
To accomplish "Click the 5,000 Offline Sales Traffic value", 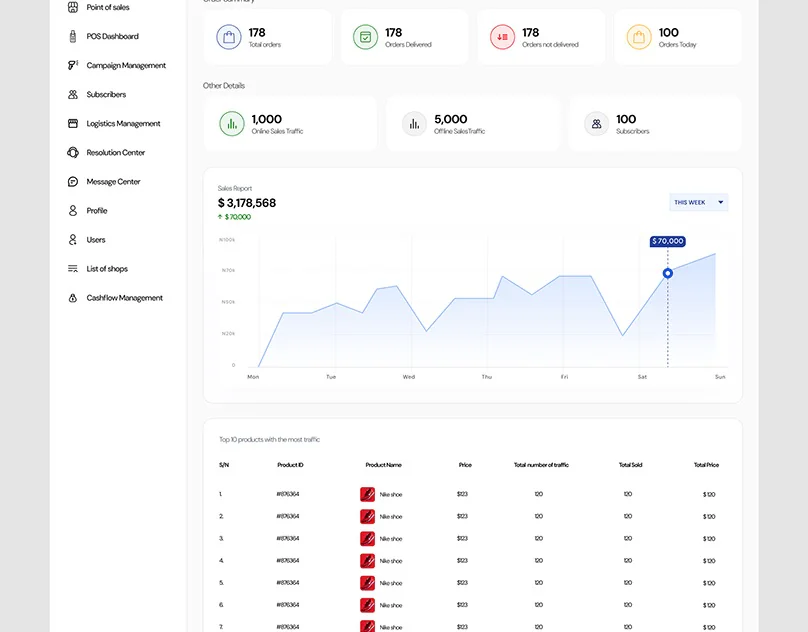I will point(450,119).
